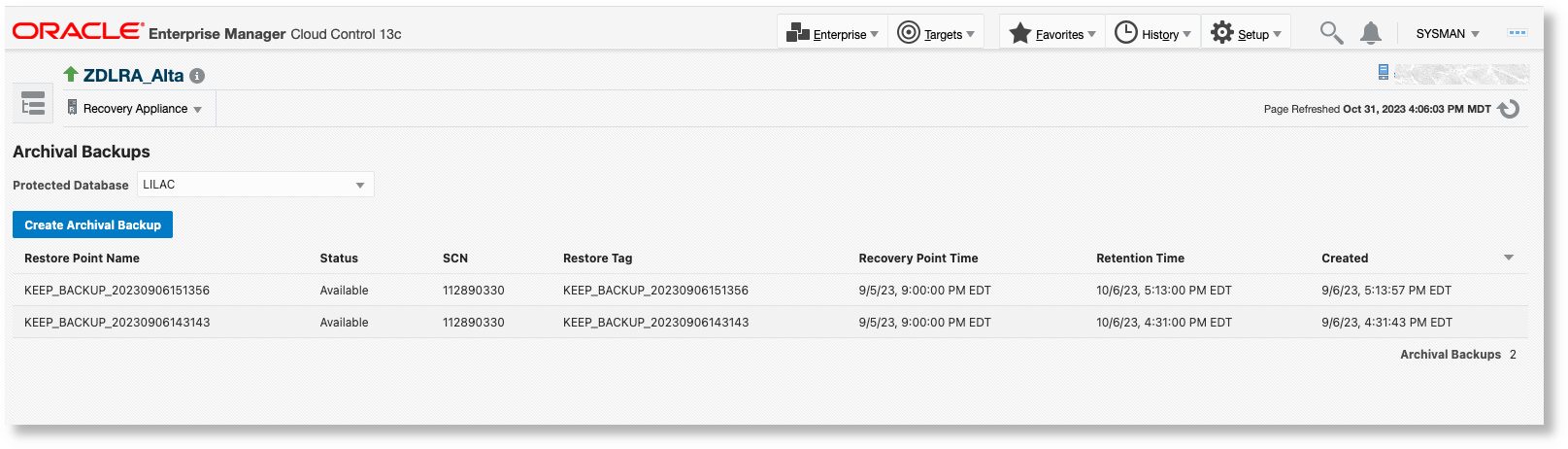Click the Favorites star icon
This screenshot has width=1568, height=449.
pyautogui.click(x=1019, y=33)
